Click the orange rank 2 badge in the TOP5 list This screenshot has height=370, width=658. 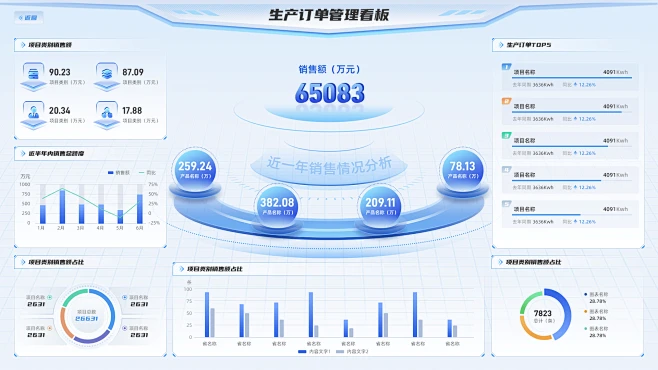[507, 101]
